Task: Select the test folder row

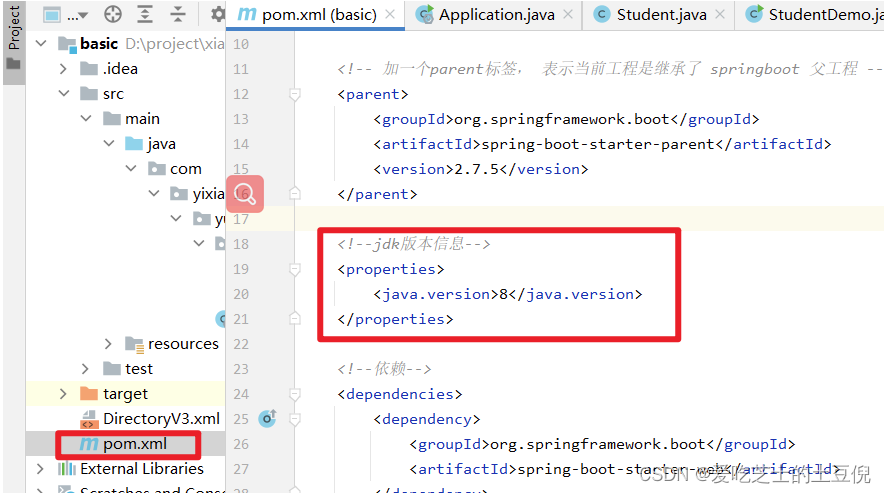Action: (125, 369)
